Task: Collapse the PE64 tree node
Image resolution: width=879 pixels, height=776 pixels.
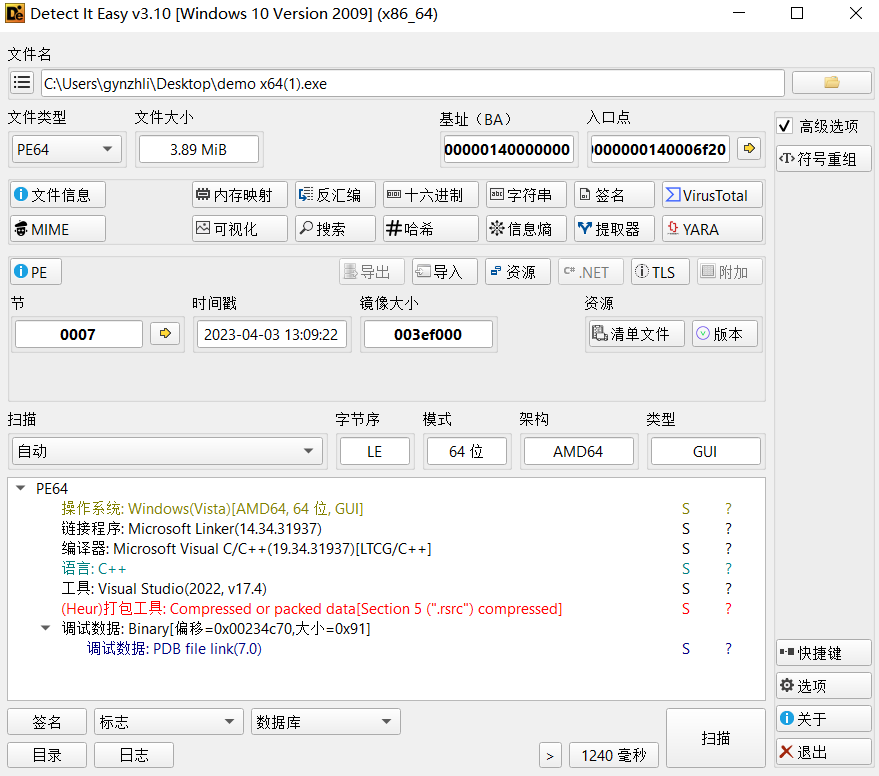Action: 21,488
